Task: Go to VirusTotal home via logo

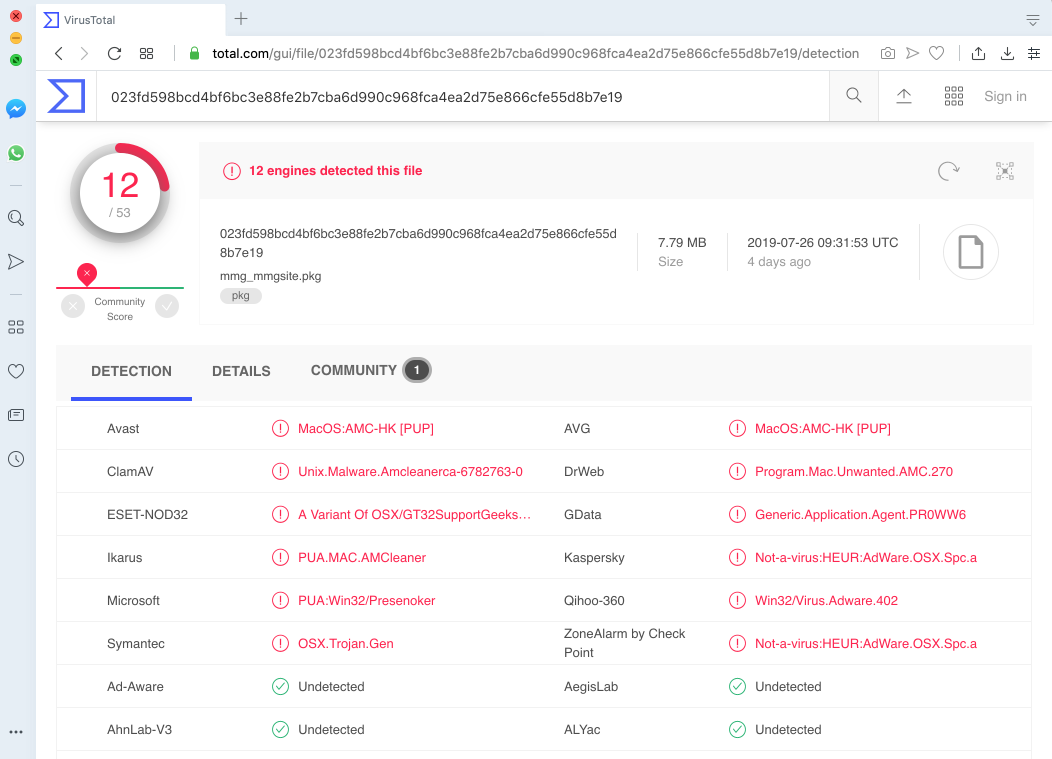Action: (66, 96)
